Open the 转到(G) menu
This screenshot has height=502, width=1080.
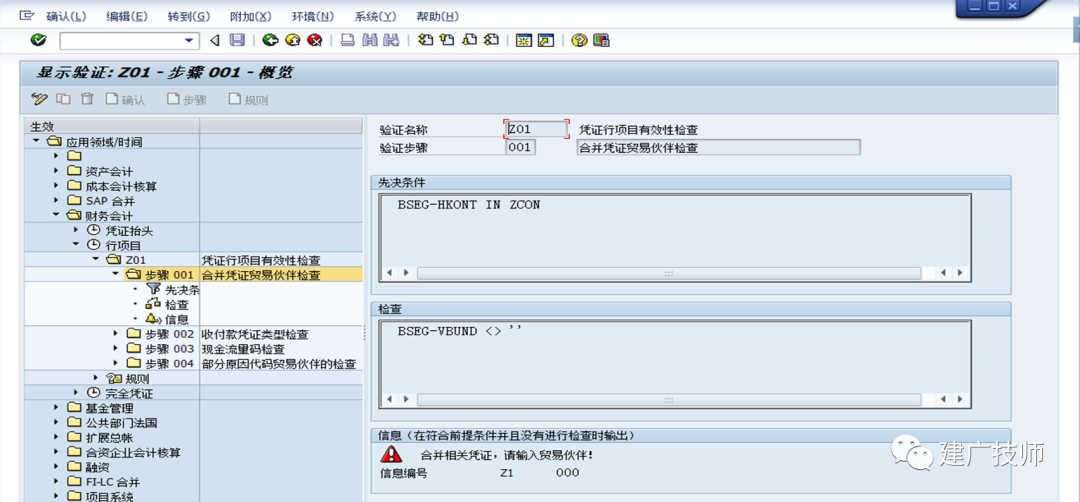click(189, 16)
